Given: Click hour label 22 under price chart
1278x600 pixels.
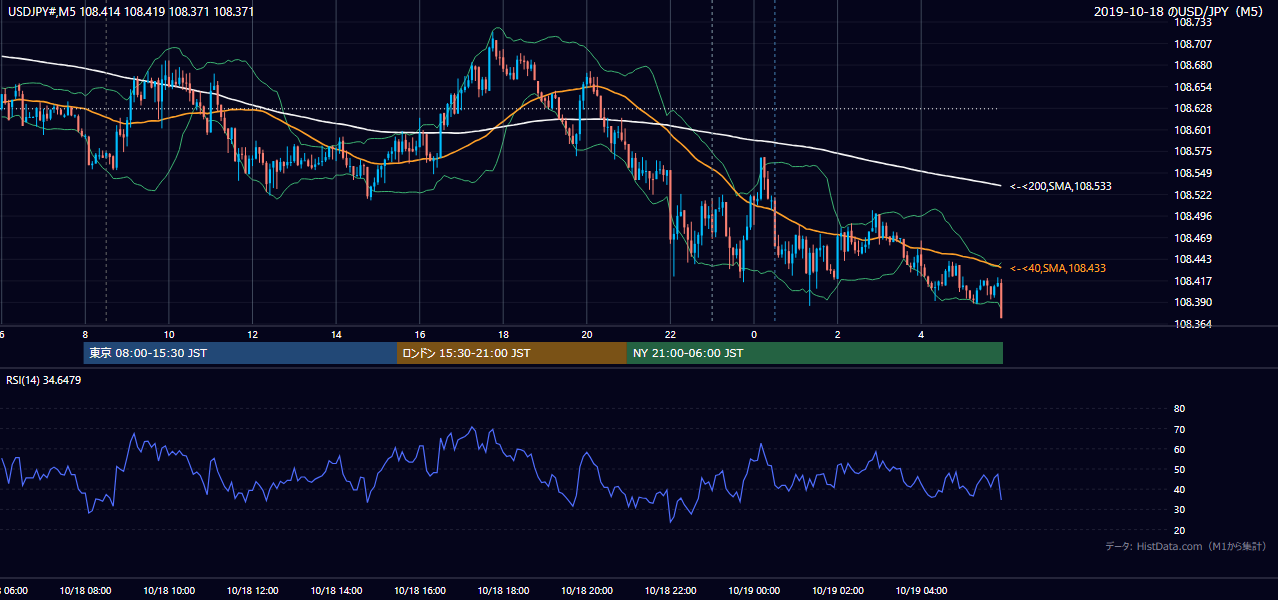Looking at the screenshot, I should 671,335.
